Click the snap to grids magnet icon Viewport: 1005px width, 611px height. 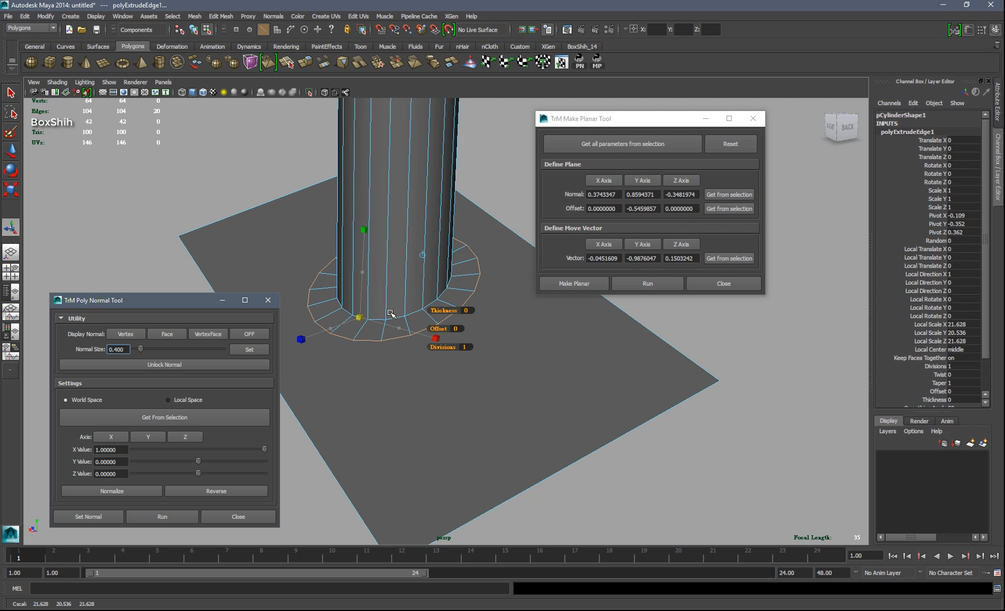click(x=381, y=29)
